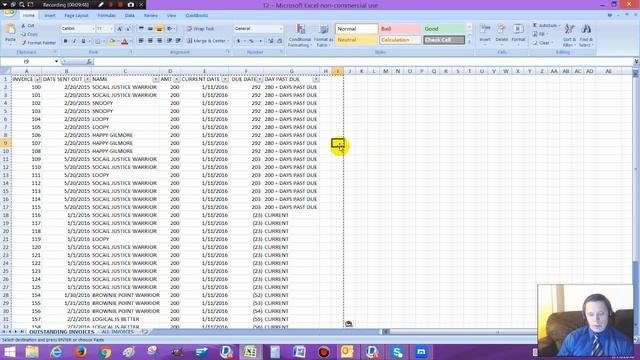The width and height of the screenshot is (640, 360).
Task: Apply the yellow Fill Color
Action: [112, 41]
